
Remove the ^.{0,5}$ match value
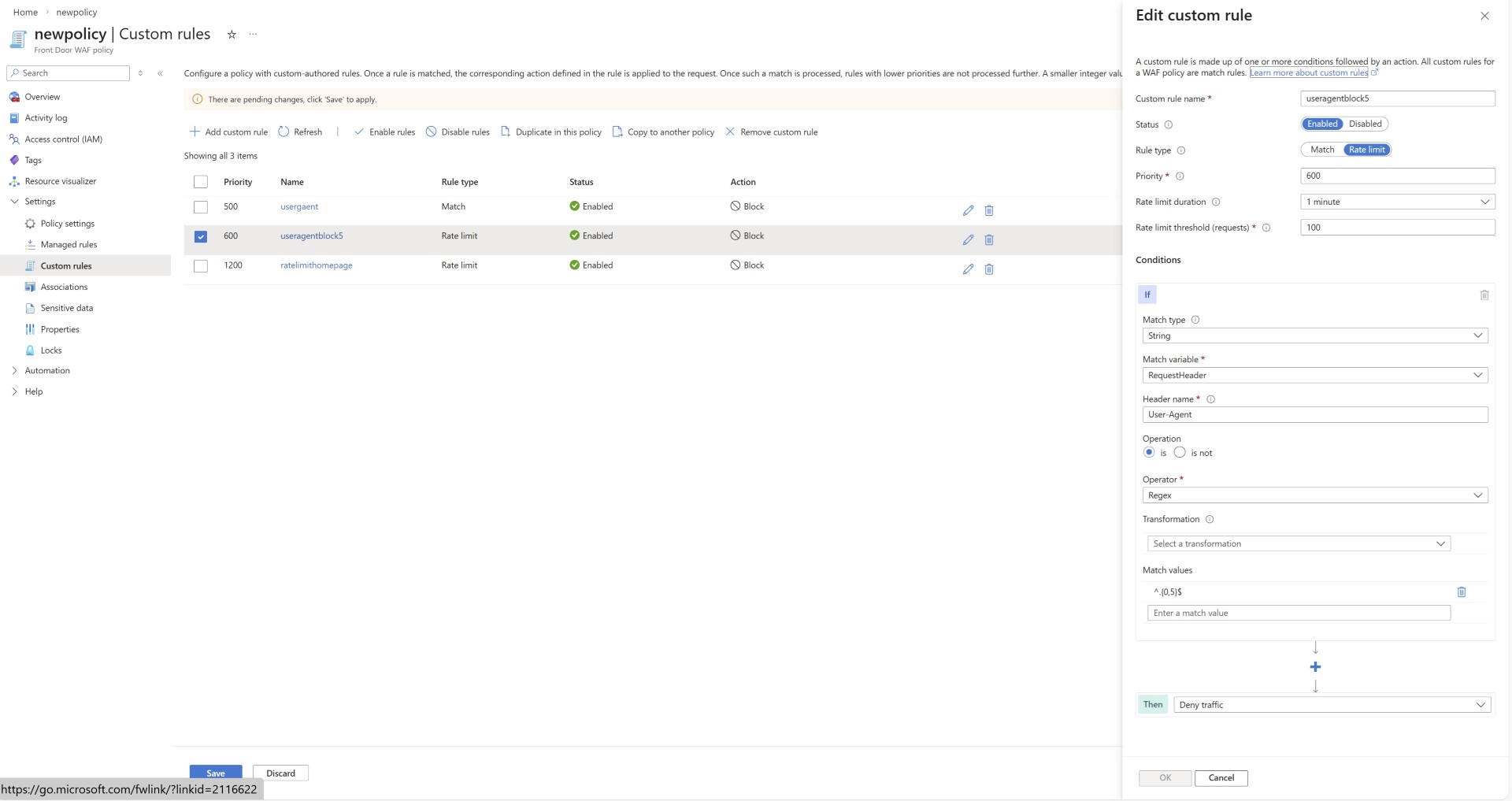click(1461, 591)
